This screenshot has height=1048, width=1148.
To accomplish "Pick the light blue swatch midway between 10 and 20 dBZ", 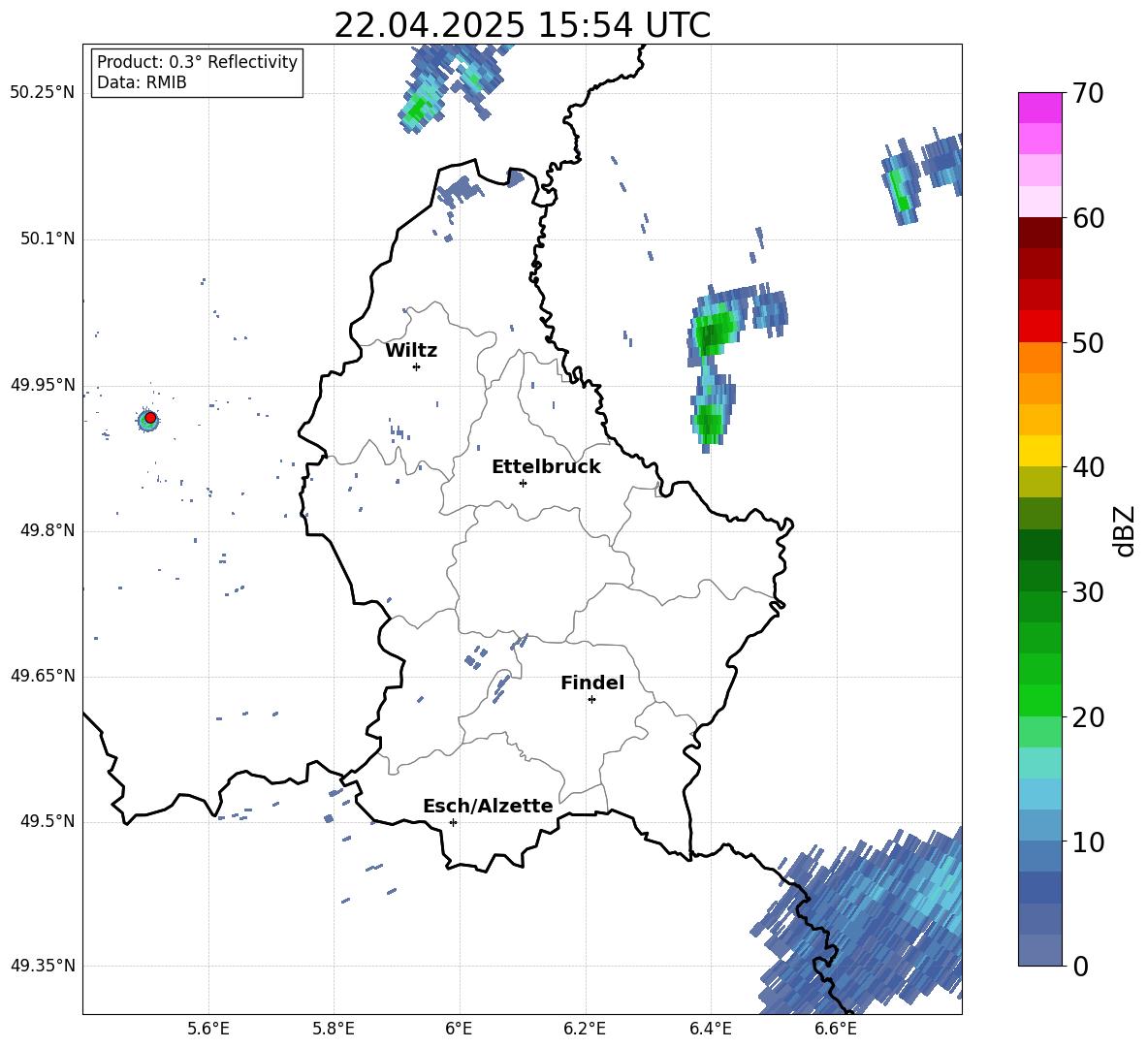I will pos(1039,793).
